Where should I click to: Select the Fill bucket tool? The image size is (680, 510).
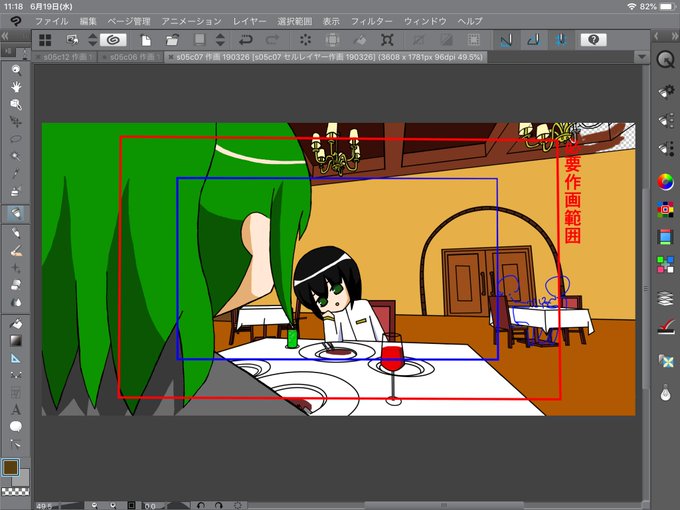coord(16,324)
